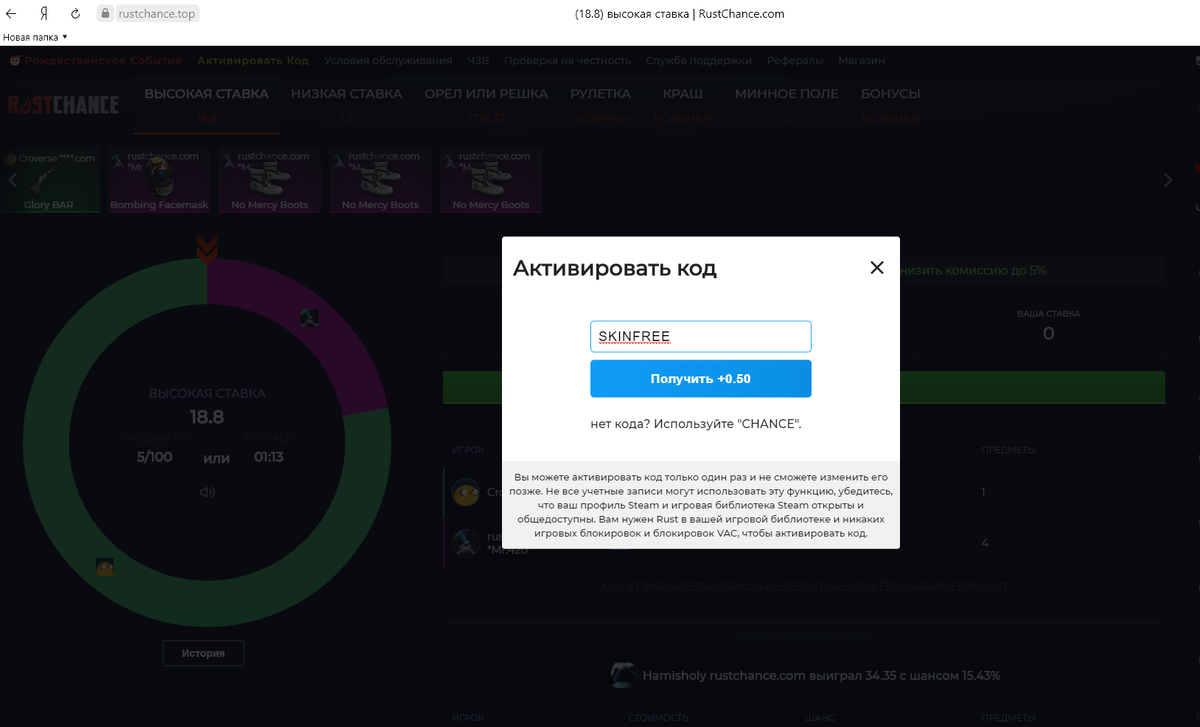Open the Новая папка bookmarks folder dropdown

click(x=35, y=37)
